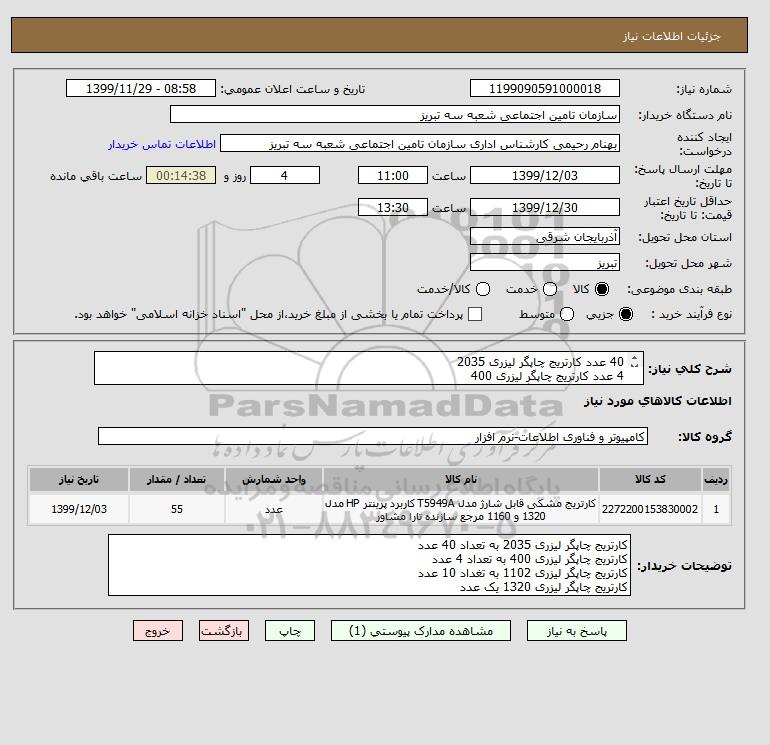Click the طبقه بندی موضوعی label

tap(679, 290)
